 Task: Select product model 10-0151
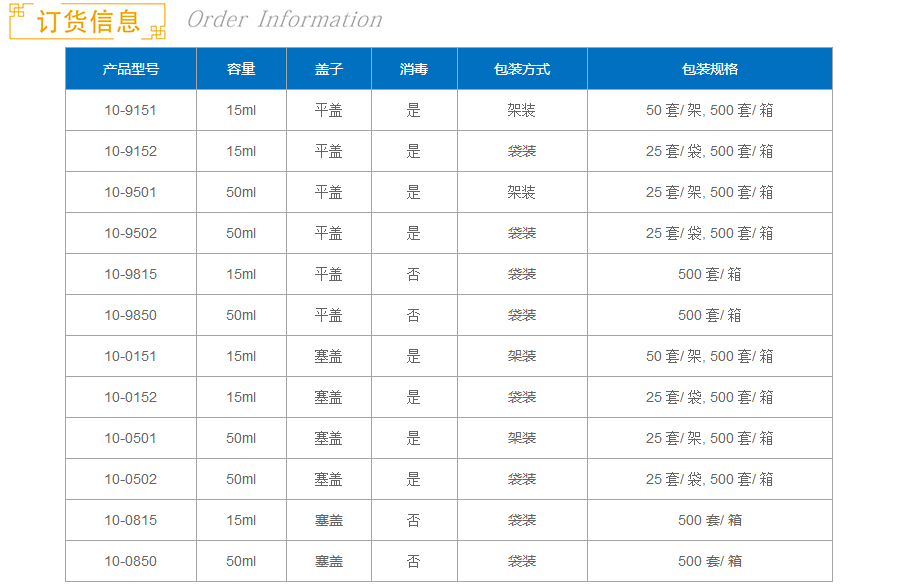click(x=130, y=356)
